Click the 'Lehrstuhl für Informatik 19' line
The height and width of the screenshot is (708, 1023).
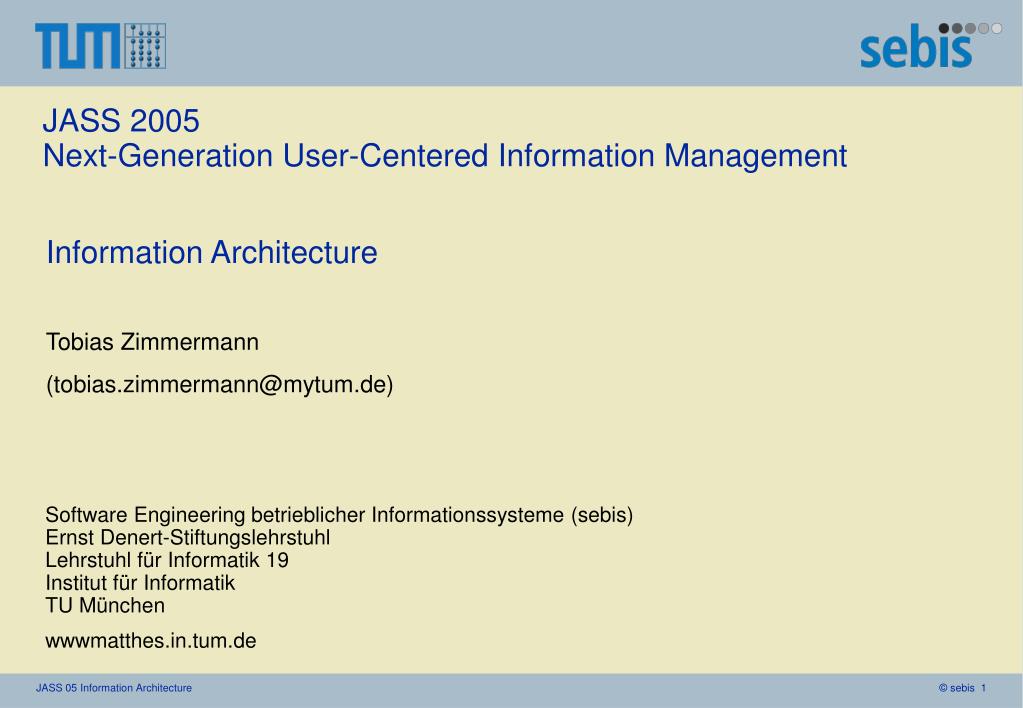click(x=167, y=560)
